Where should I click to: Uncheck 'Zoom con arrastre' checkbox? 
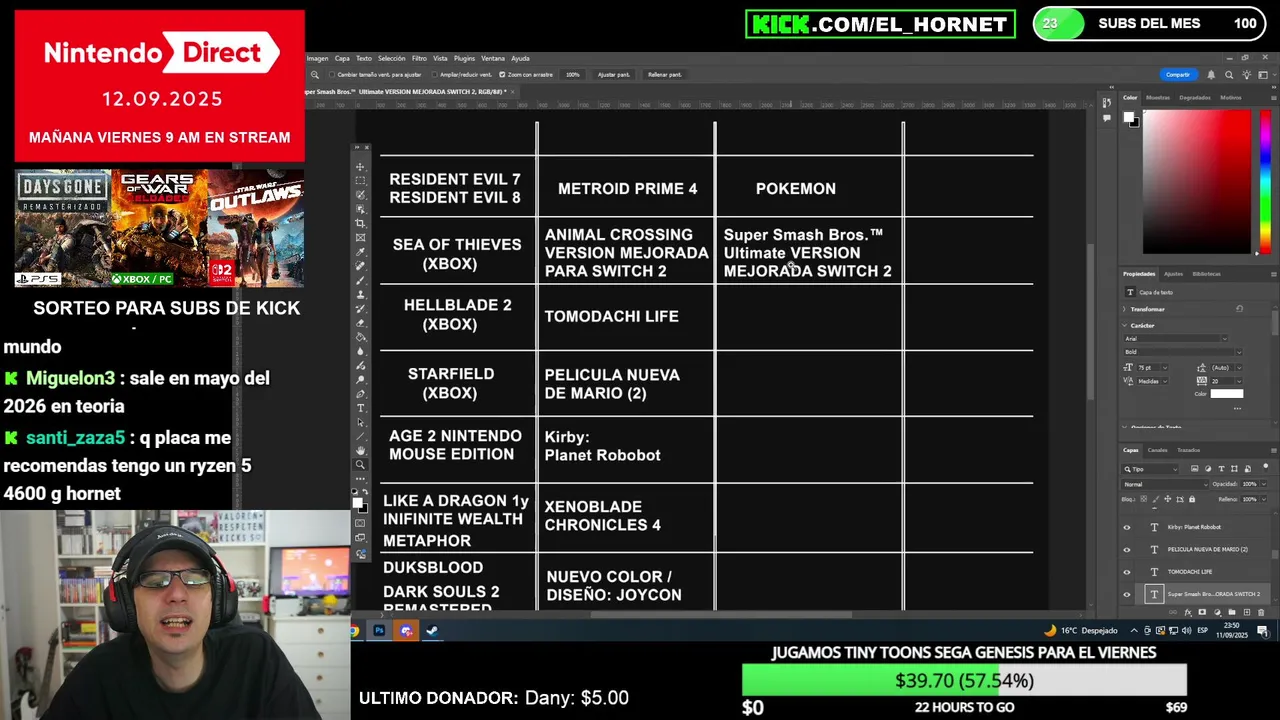tap(502, 74)
